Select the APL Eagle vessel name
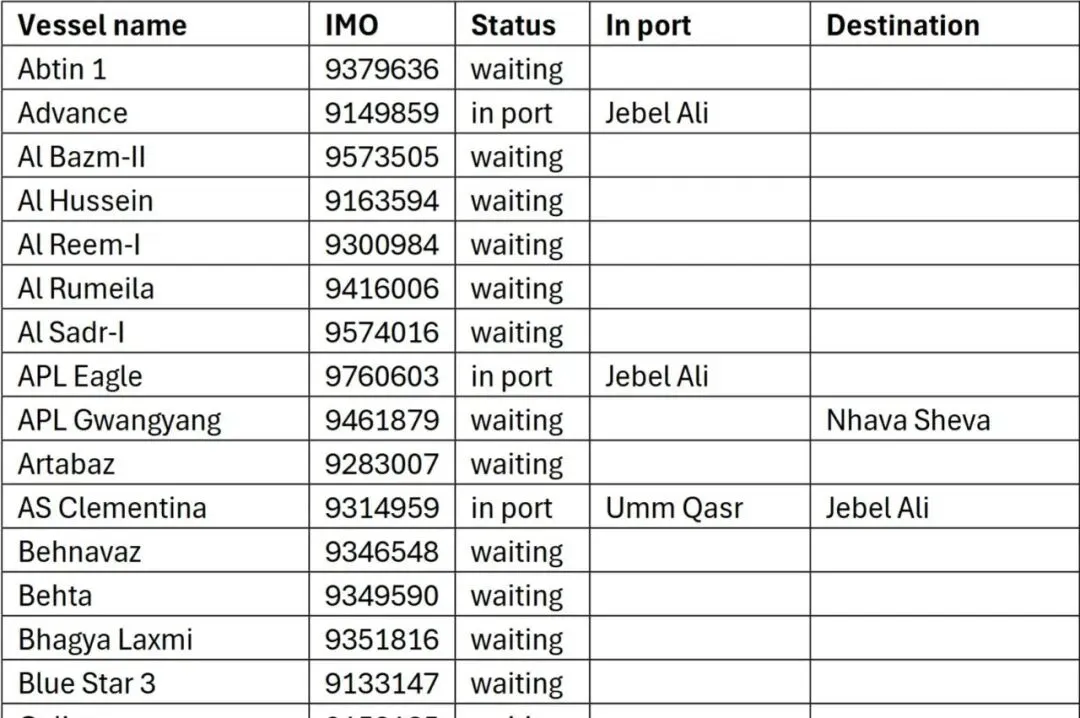This screenshot has width=1080, height=718. pyautogui.click(x=80, y=376)
